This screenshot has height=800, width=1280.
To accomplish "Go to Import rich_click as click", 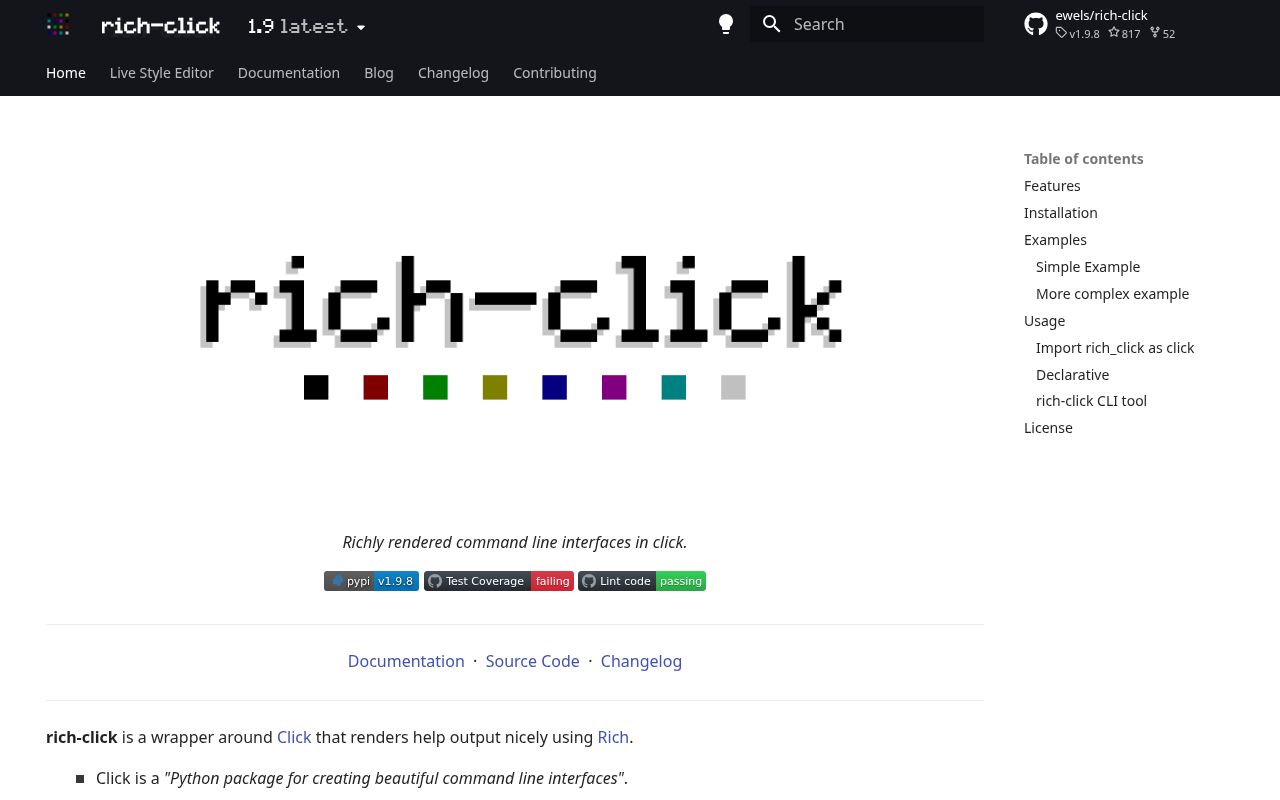I will [1115, 348].
